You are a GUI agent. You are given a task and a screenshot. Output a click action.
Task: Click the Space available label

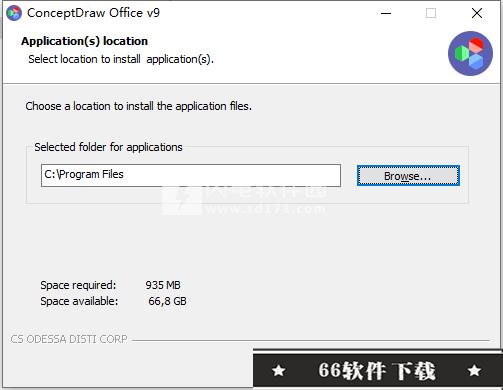(79, 301)
